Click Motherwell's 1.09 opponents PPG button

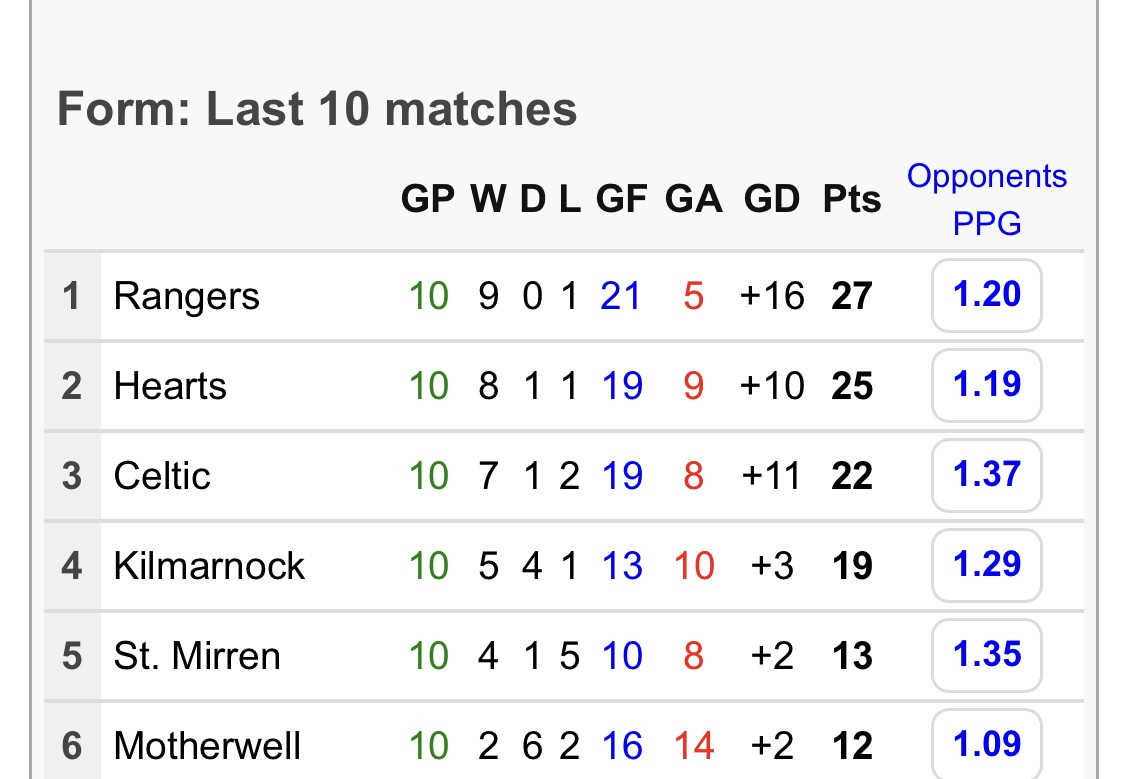click(987, 744)
